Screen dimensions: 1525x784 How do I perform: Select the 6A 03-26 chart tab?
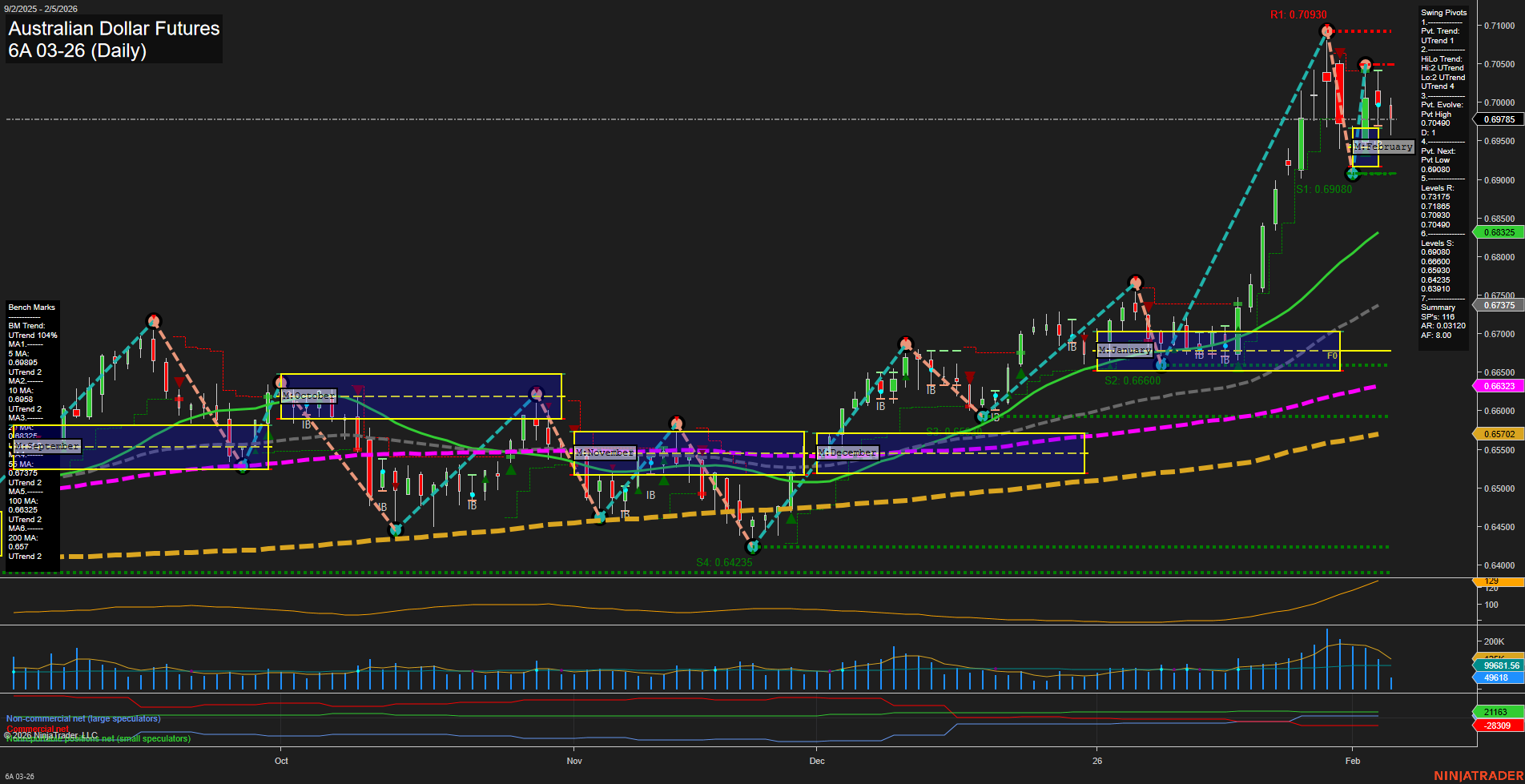point(20,775)
